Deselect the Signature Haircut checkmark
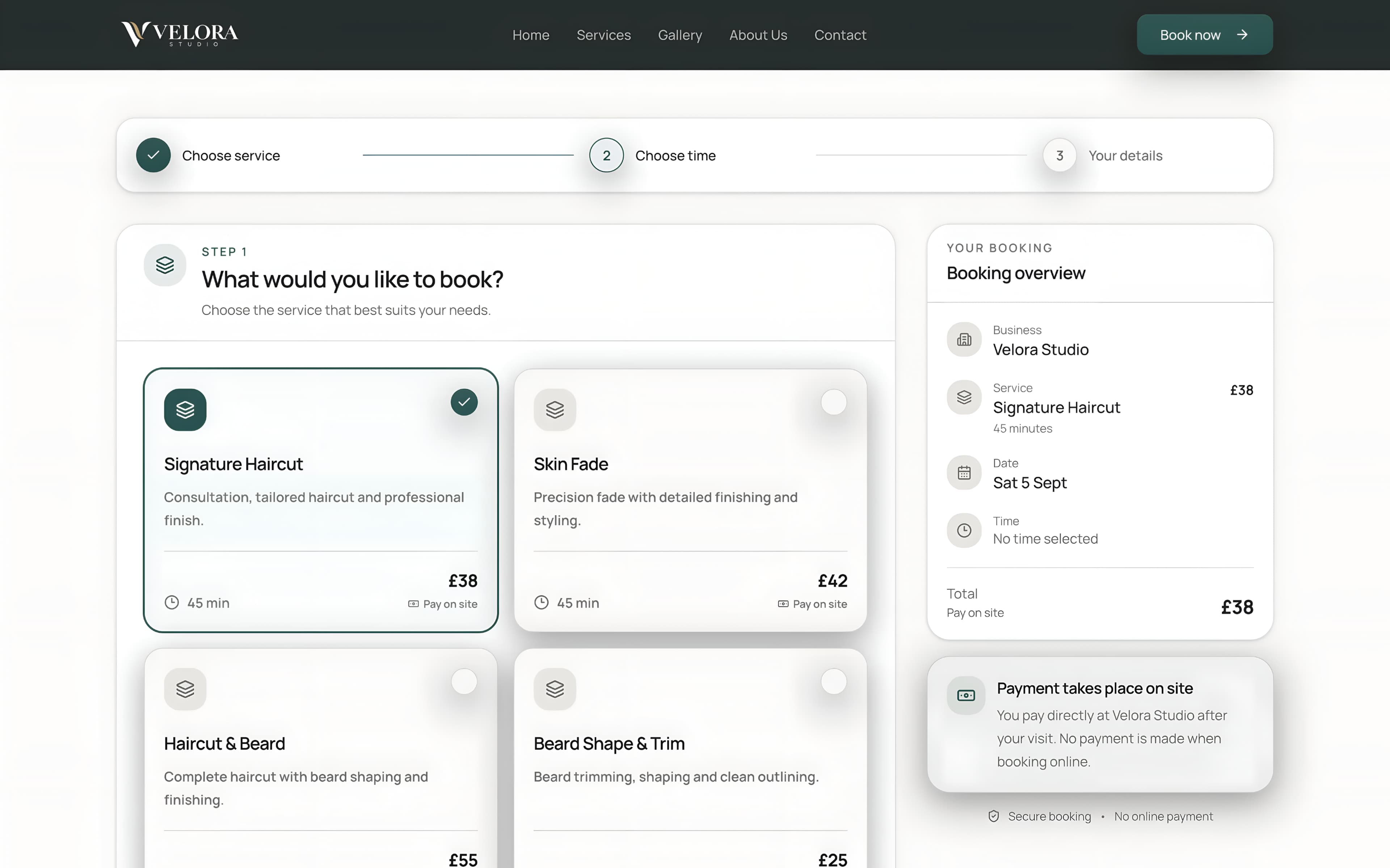 pos(464,402)
